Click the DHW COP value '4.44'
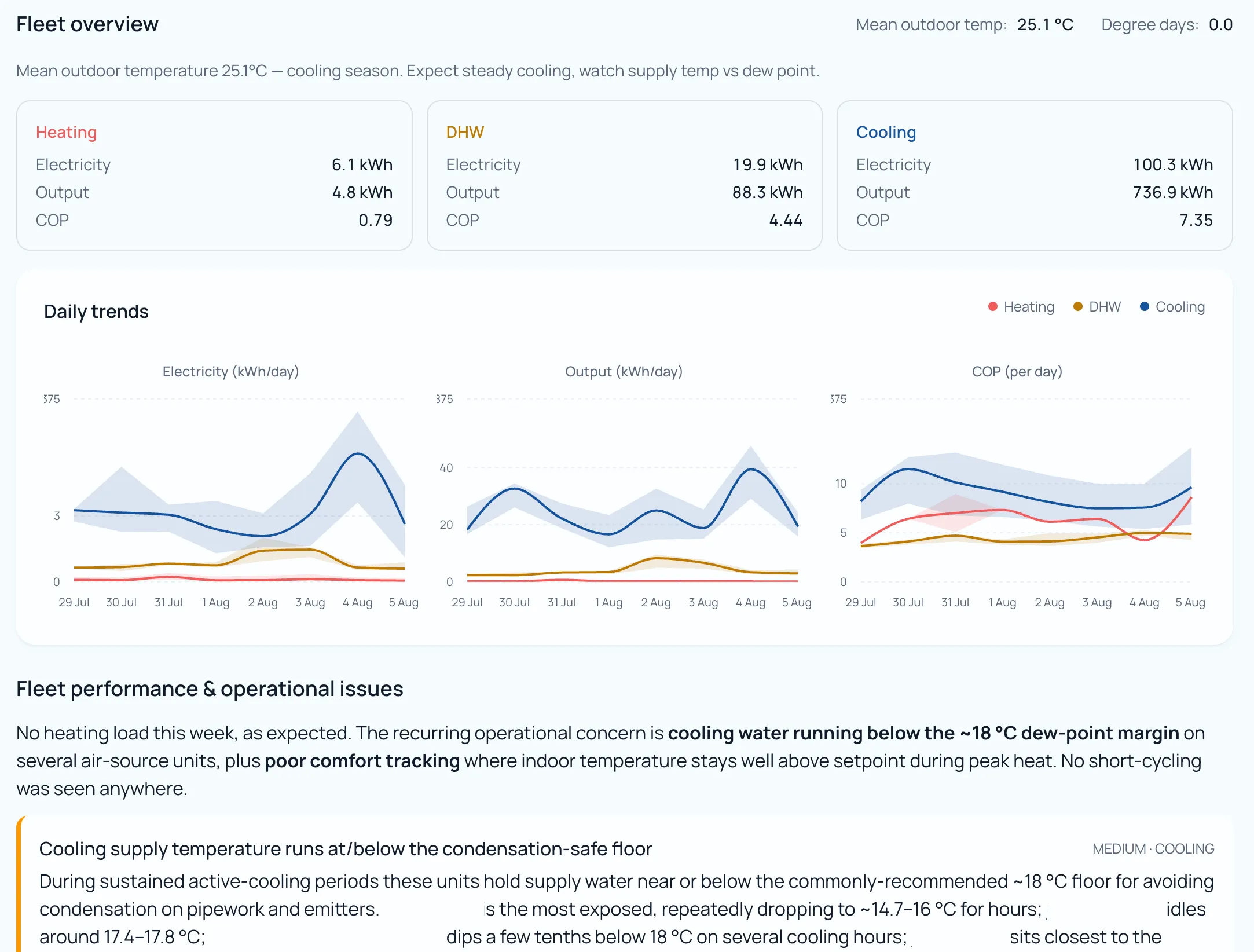The image size is (1254, 952). click(x=786, y=220)
